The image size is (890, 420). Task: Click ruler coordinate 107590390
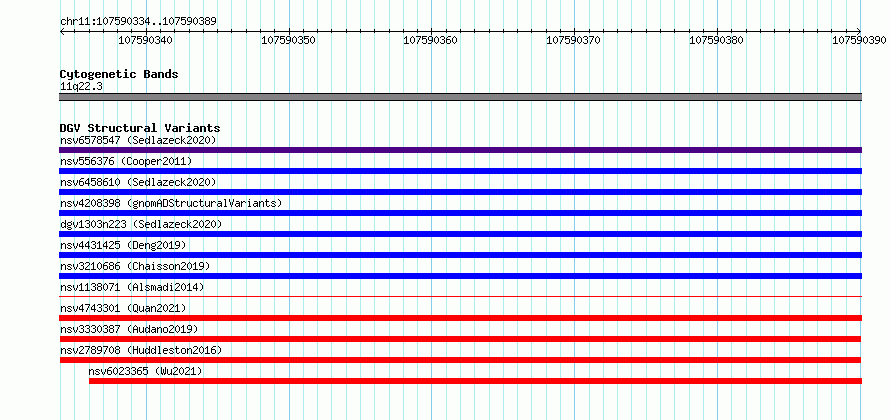click(859, 41)
